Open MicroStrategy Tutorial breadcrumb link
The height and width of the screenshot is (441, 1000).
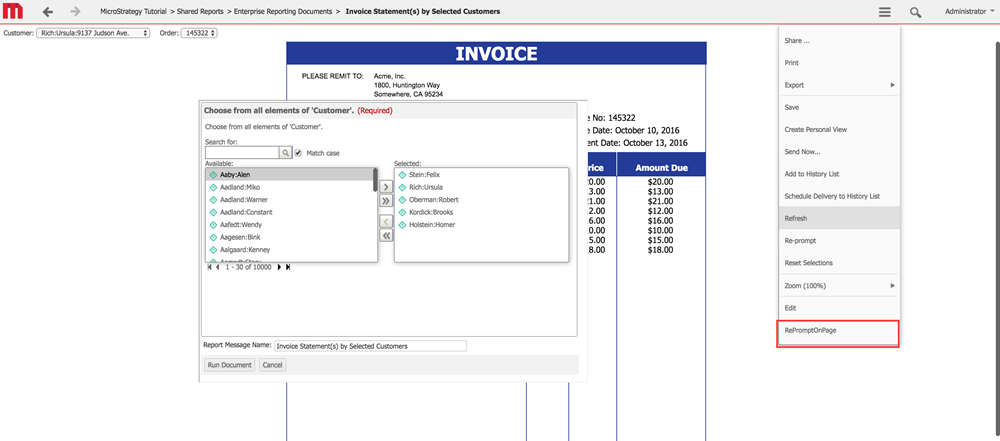[x=134, y=11]
